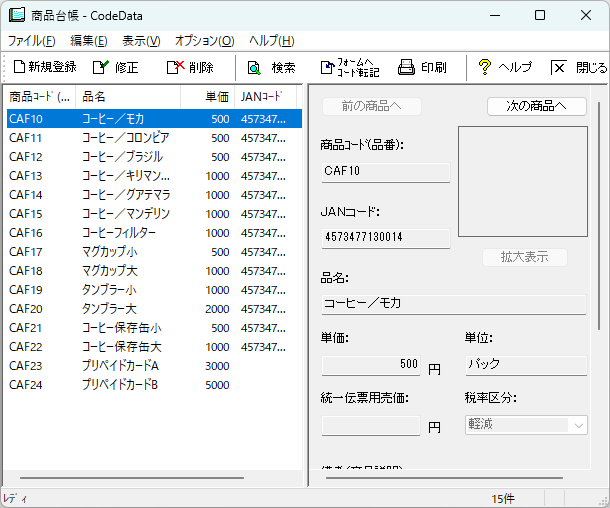Click the 商品コード field containing CAF10
Image resolution: width=610 pixels, height=508 pixels.
[386, 172]
